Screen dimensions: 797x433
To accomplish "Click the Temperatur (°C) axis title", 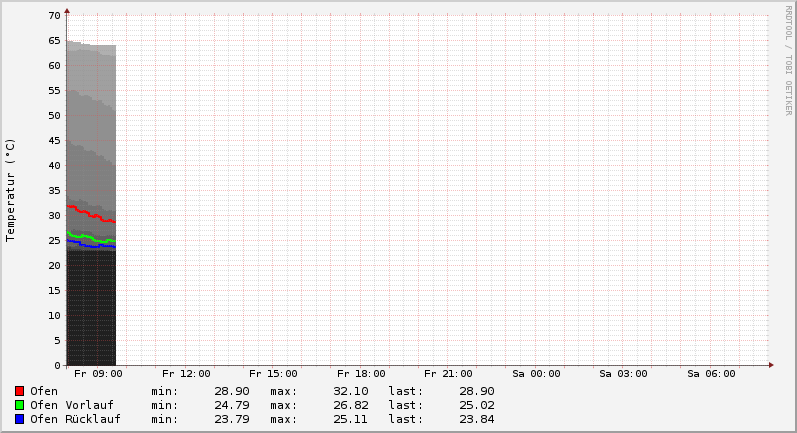I will [11, 190].
